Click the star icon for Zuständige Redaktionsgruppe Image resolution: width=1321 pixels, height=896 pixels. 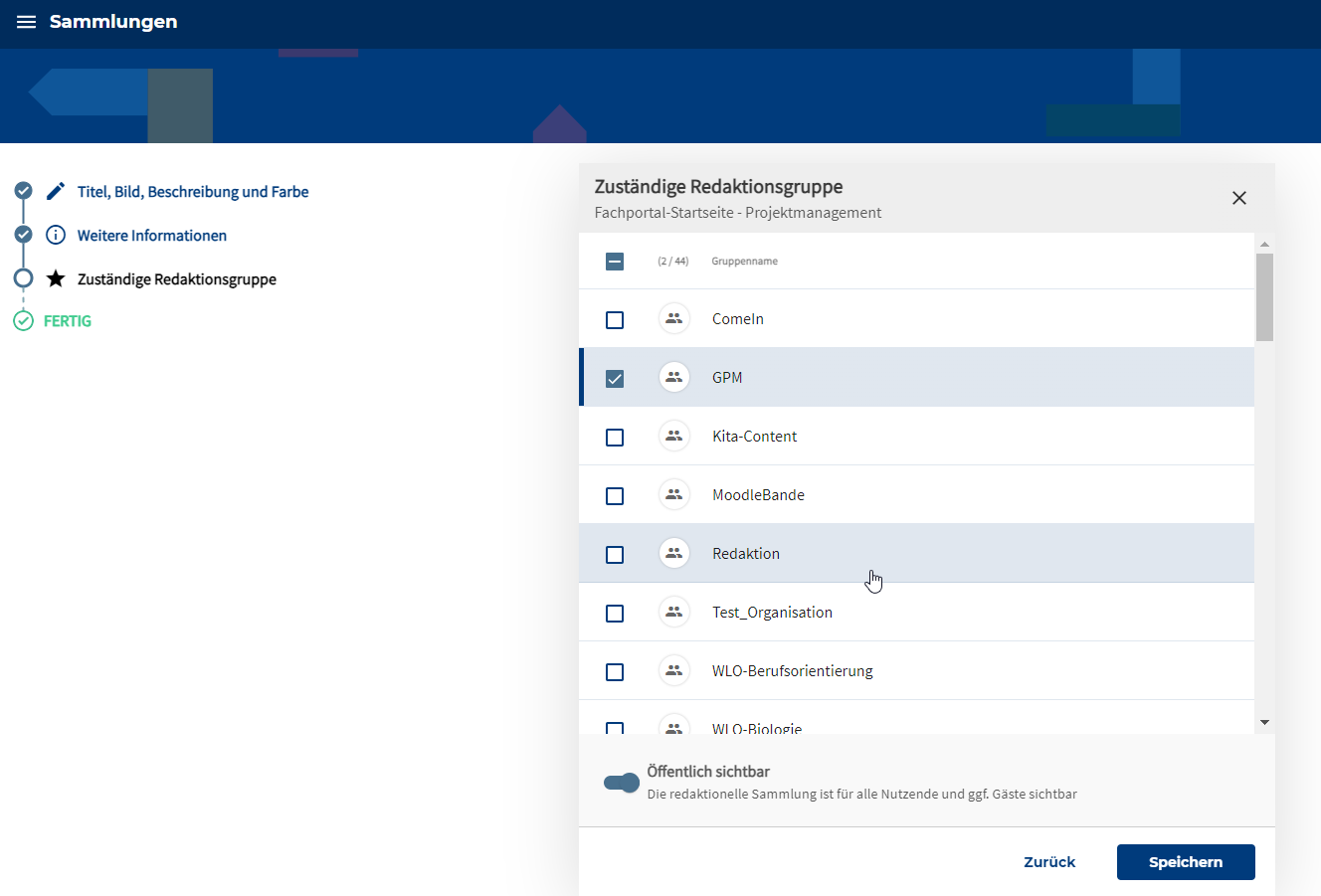[56, 279]
